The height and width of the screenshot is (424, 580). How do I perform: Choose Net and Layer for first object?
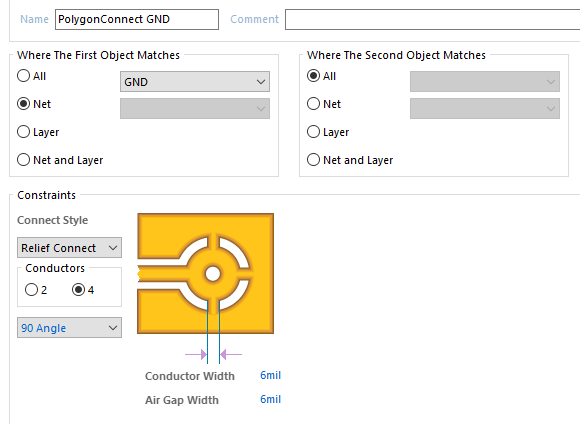click(60, 160)
